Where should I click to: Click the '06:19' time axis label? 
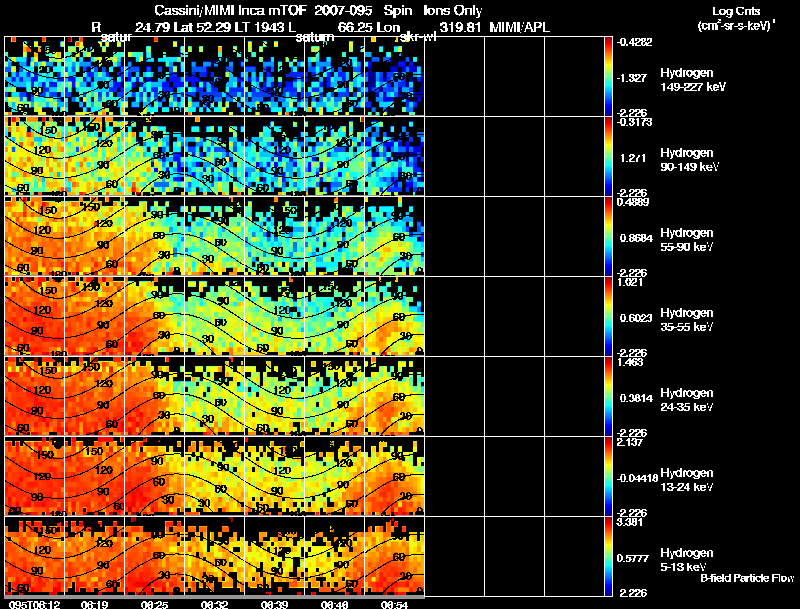point(94,604)
